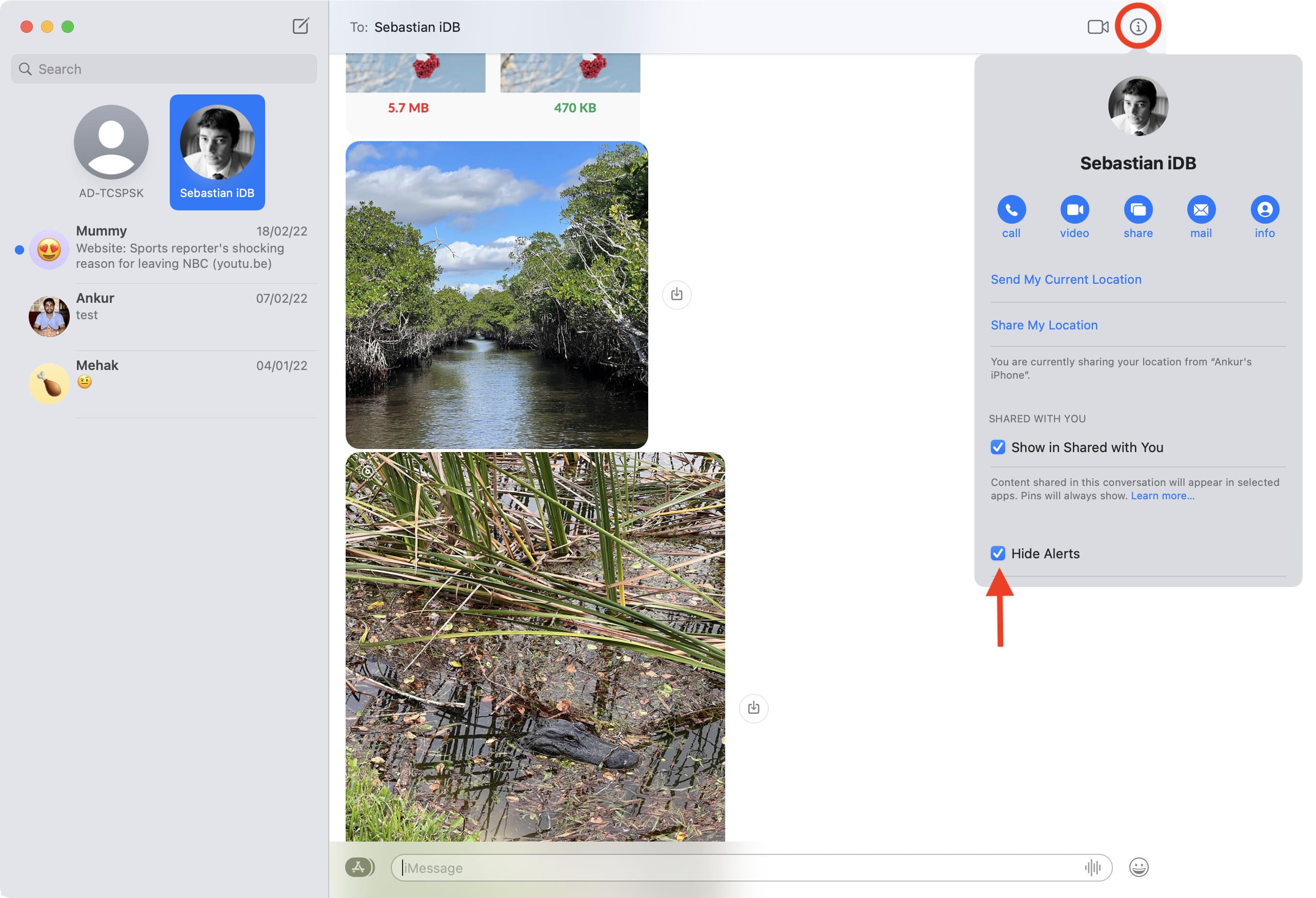Screen dimensions: 1316x898
Task: Open the iMessage apps drawer icon
Action: 358,867
